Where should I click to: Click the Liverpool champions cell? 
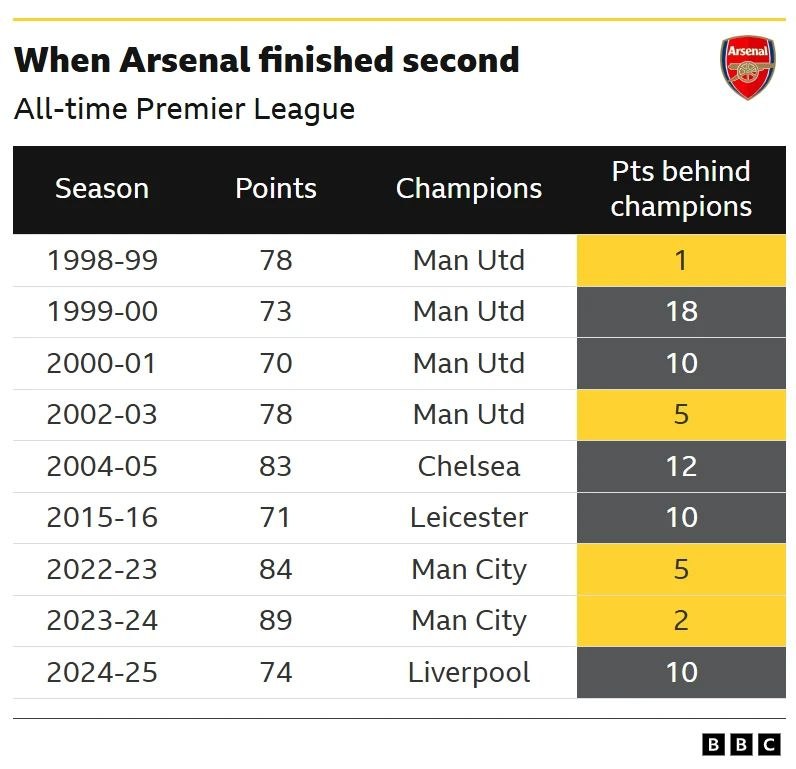pyautogui.click(x=469, y=672)
